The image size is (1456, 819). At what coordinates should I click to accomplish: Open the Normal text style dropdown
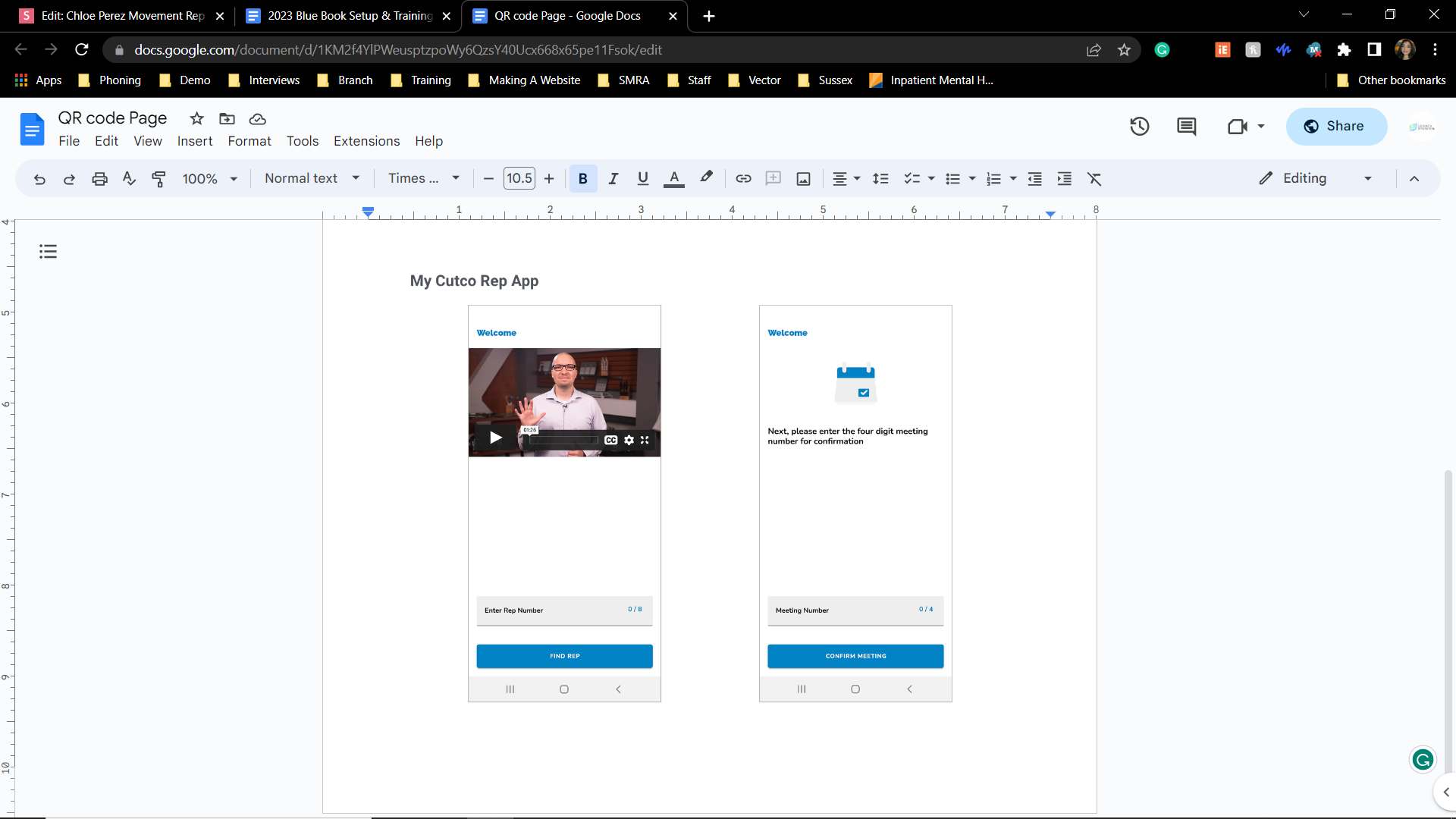coord(312,179)
